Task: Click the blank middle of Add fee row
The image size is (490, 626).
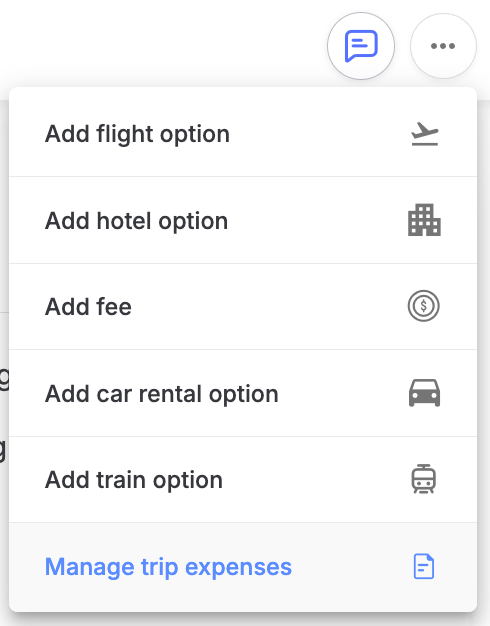Action: (x=268, y=307)
